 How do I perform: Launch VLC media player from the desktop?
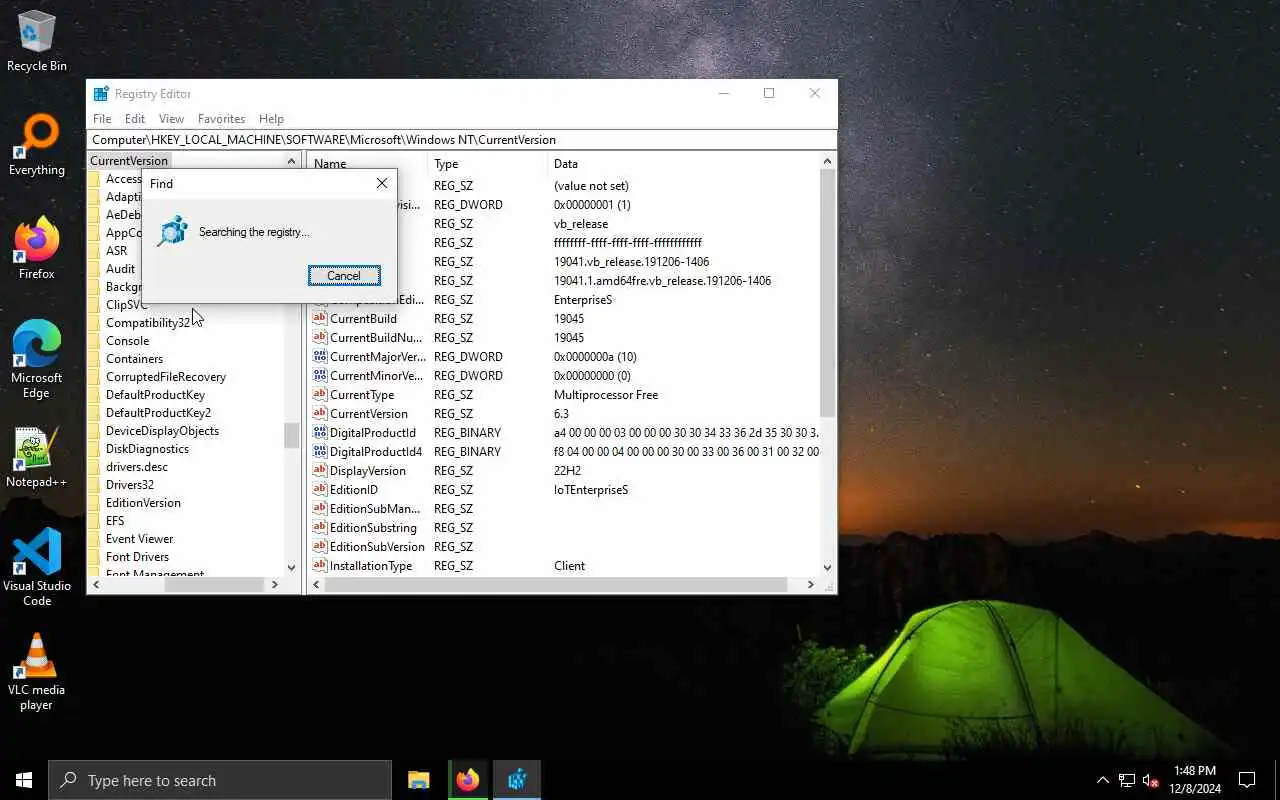click(x=37, y=672)
